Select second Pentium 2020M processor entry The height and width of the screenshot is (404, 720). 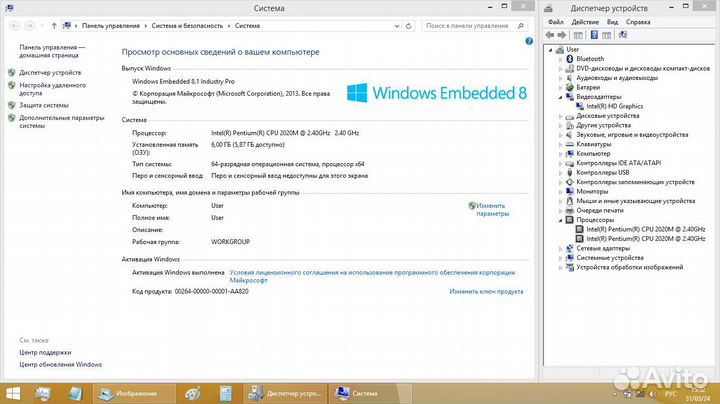pyautogui.click(x=645, y=239)
